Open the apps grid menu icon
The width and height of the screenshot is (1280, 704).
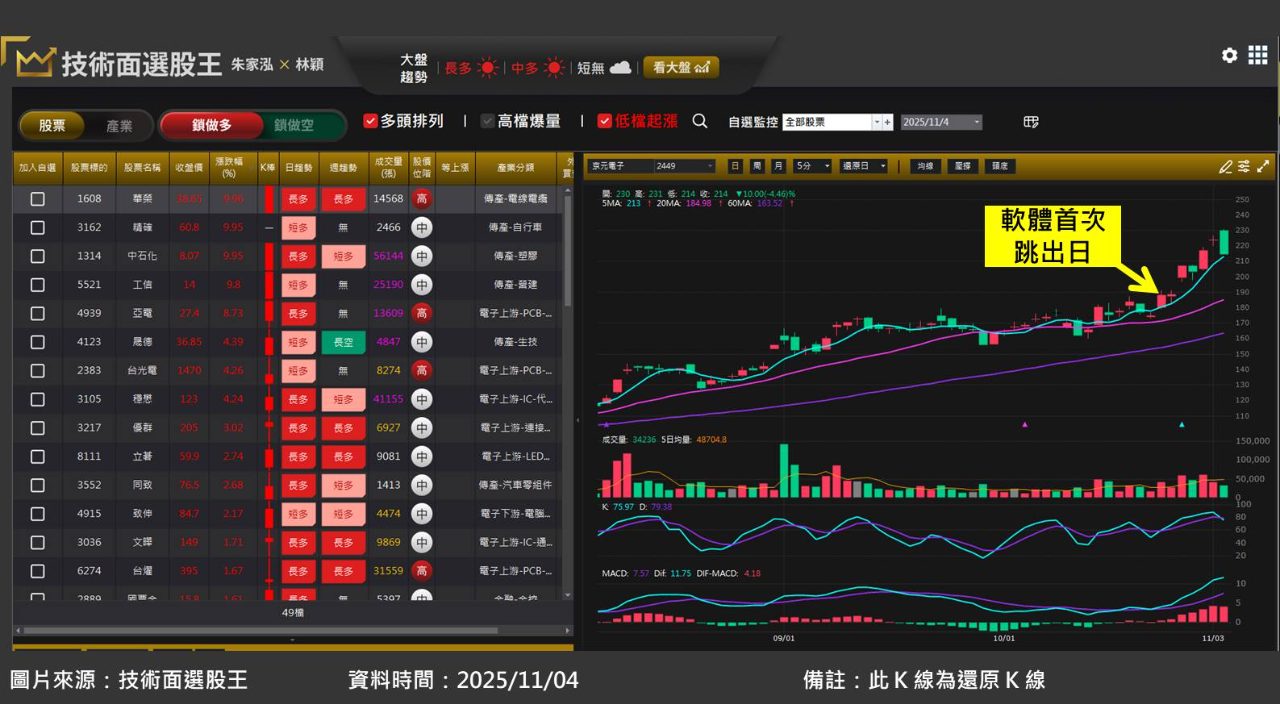pyautogui.click(x=1258, y=56)
